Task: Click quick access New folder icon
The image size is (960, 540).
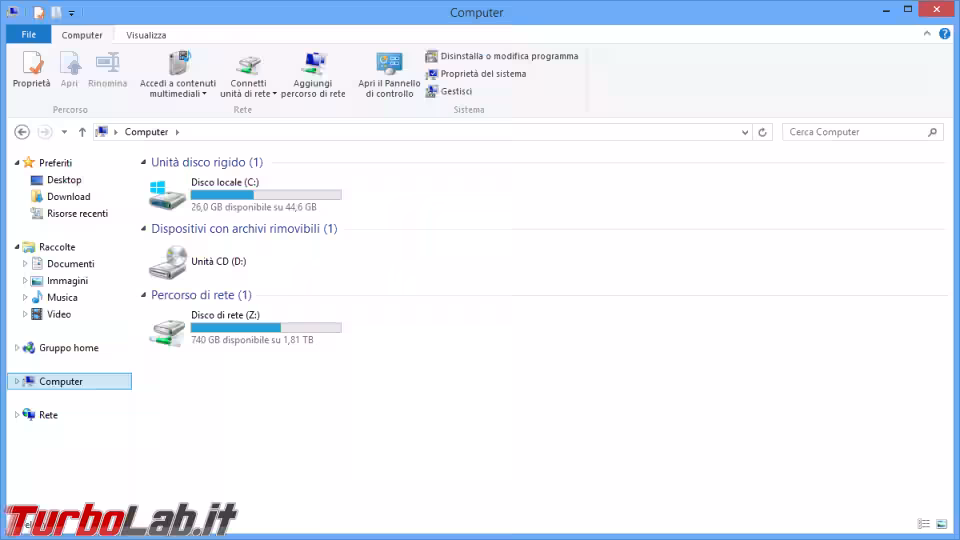Action: click(56, 12)
